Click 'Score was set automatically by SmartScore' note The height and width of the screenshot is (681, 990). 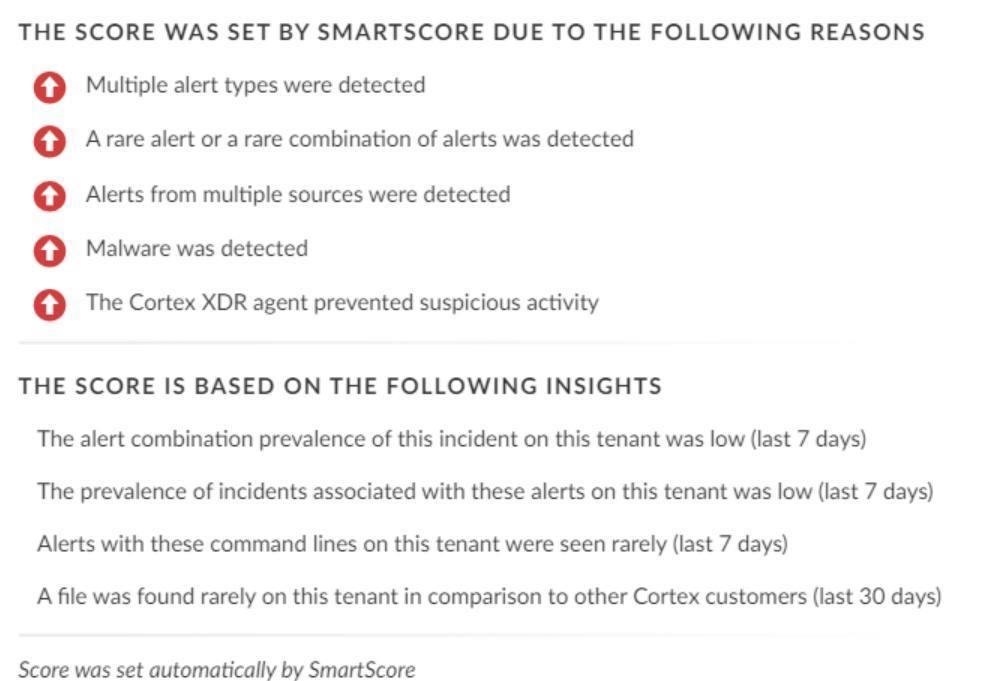point(217,669)
